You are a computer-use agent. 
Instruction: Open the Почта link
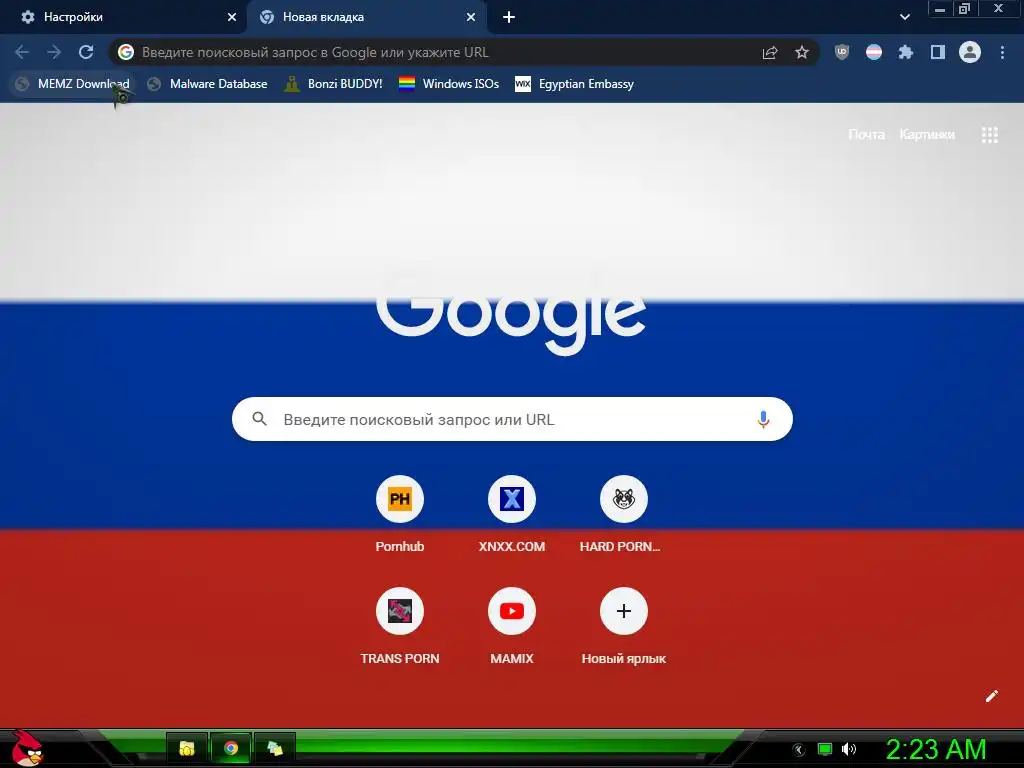[x=866, y=135]
